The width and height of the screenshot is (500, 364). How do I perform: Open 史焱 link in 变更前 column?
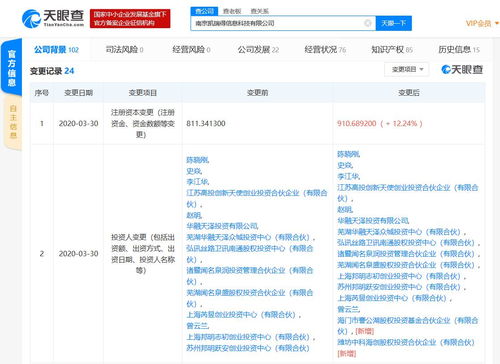(194, 171)
